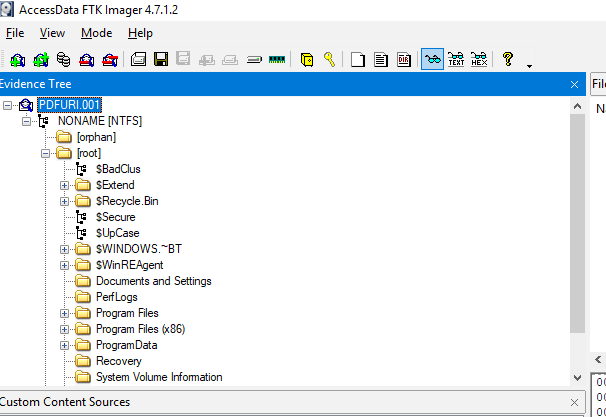Click the grayed Add to Custom Content Image icon
Viewport: 606px width, 417px height.
pos(207,60)
